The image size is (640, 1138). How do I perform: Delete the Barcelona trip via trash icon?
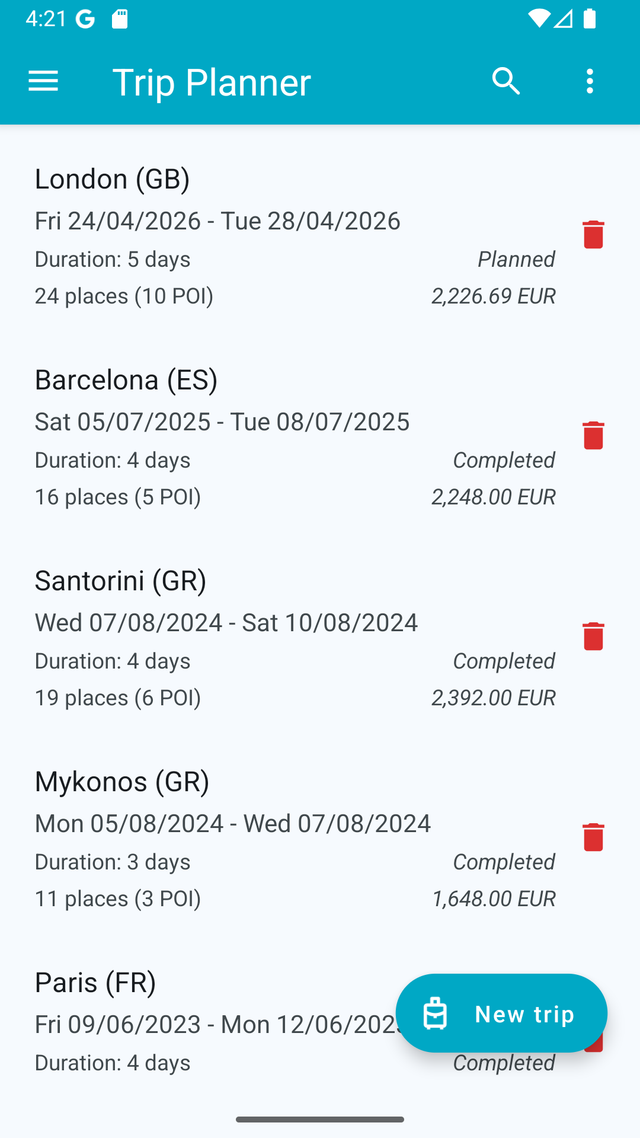tap(592, 435)
